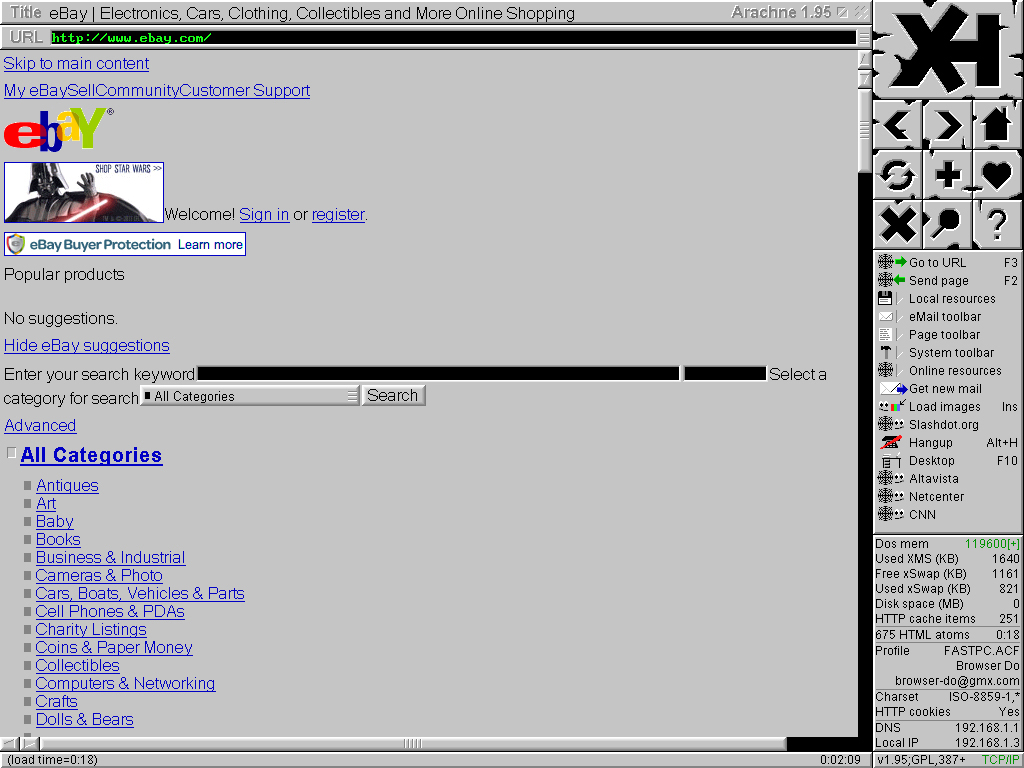Open the Business & Industrial category
The height and width of the screenshot is (768, 1024).
(110, 558)
